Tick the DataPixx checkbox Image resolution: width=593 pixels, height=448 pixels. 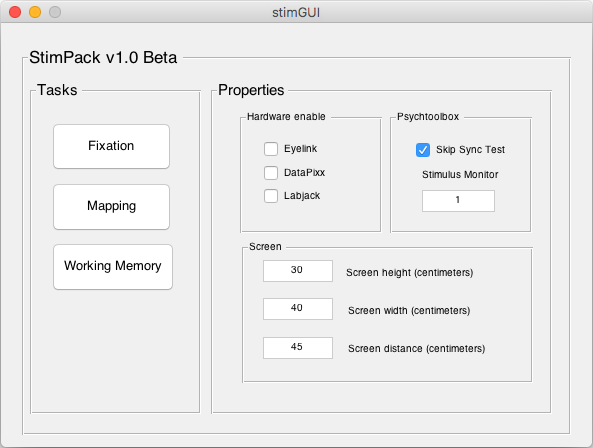click(x=271, y=173)
